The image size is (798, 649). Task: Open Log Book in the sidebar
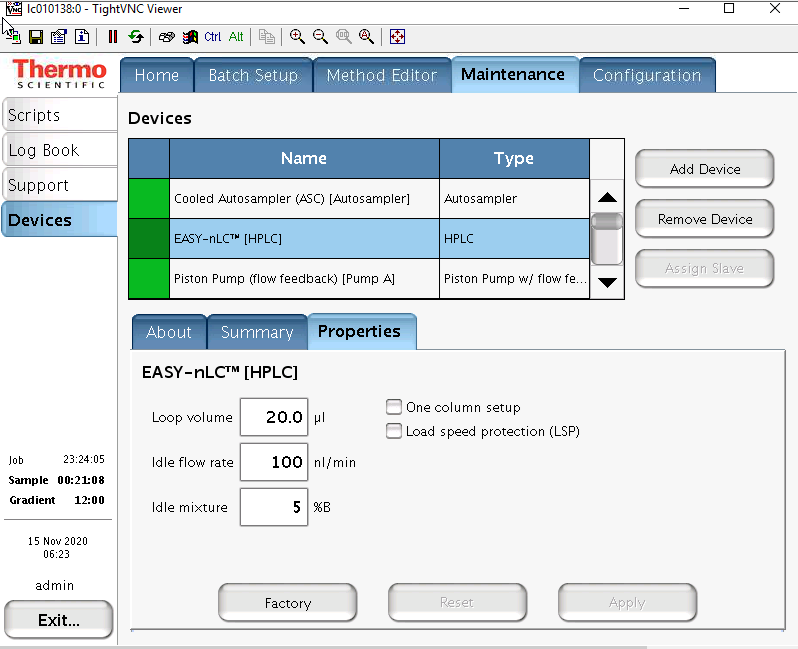59,150
